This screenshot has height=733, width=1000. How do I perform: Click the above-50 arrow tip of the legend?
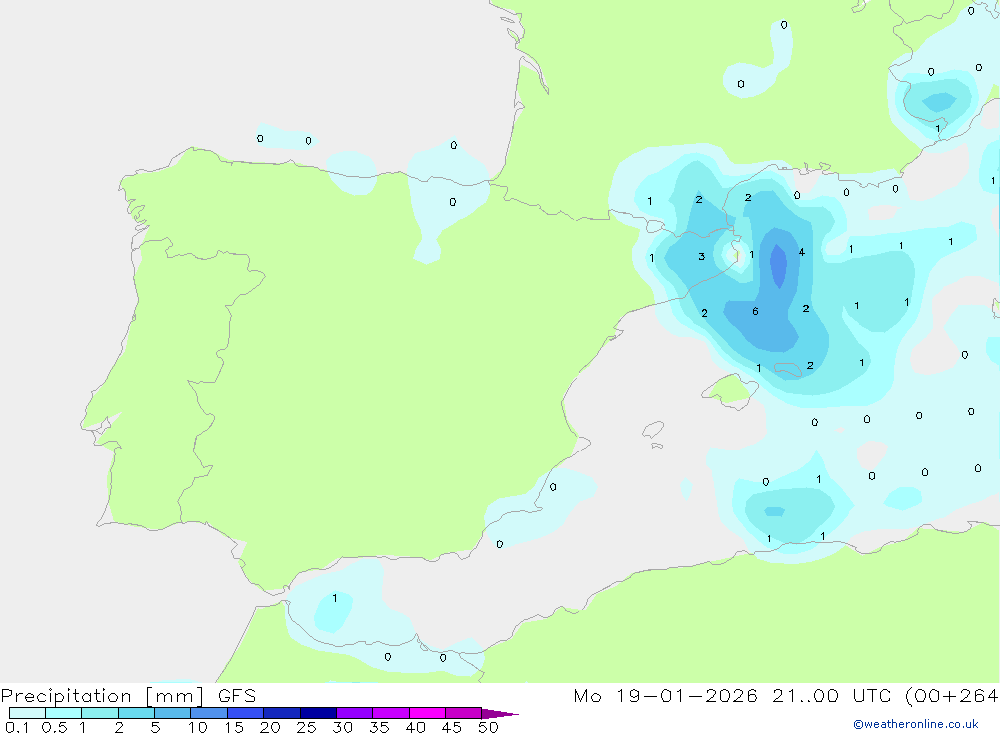tap(500, 713)
